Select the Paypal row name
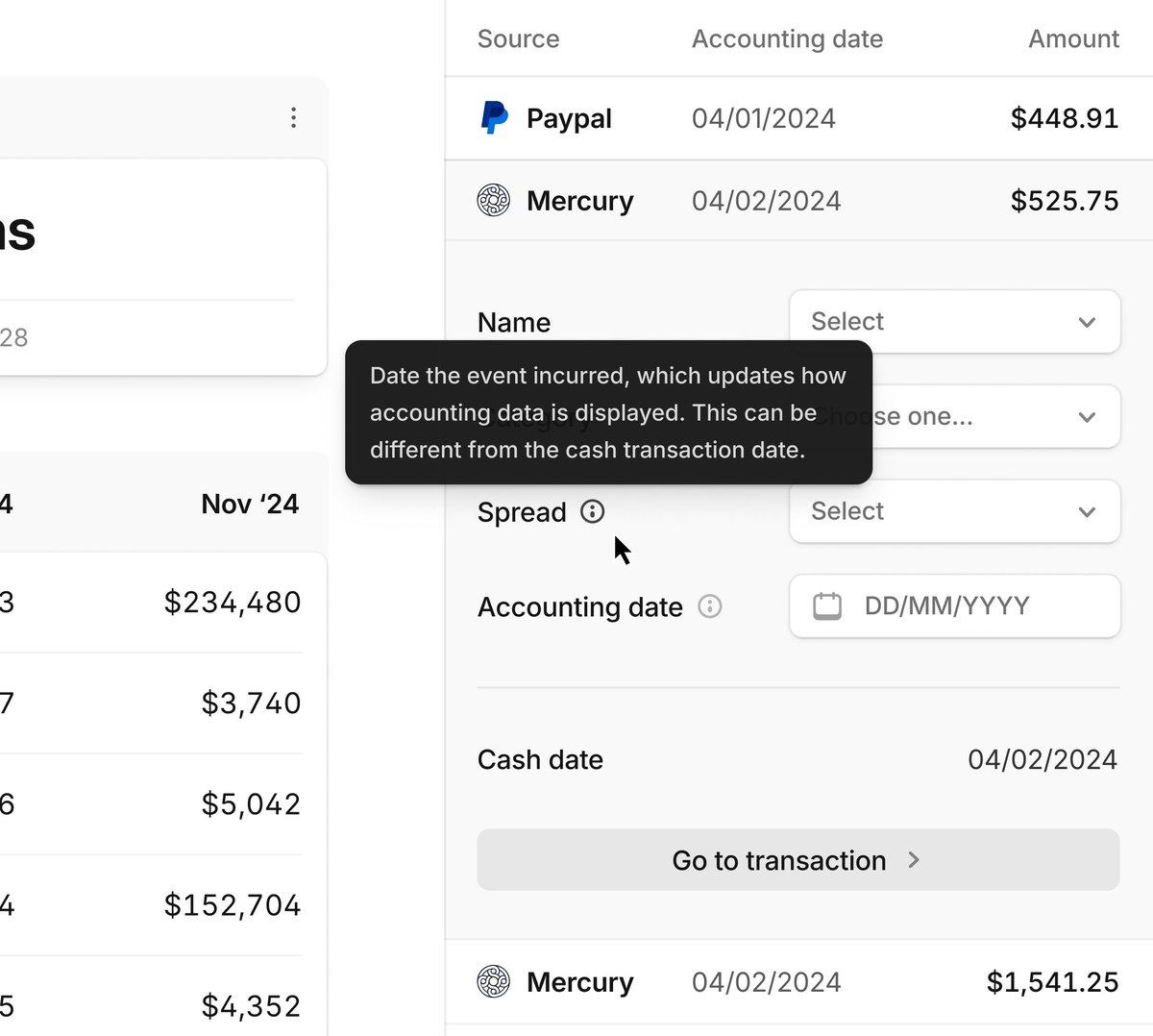The height and width of the screenshot is (1036, 1153). click(x=569, y=118)
